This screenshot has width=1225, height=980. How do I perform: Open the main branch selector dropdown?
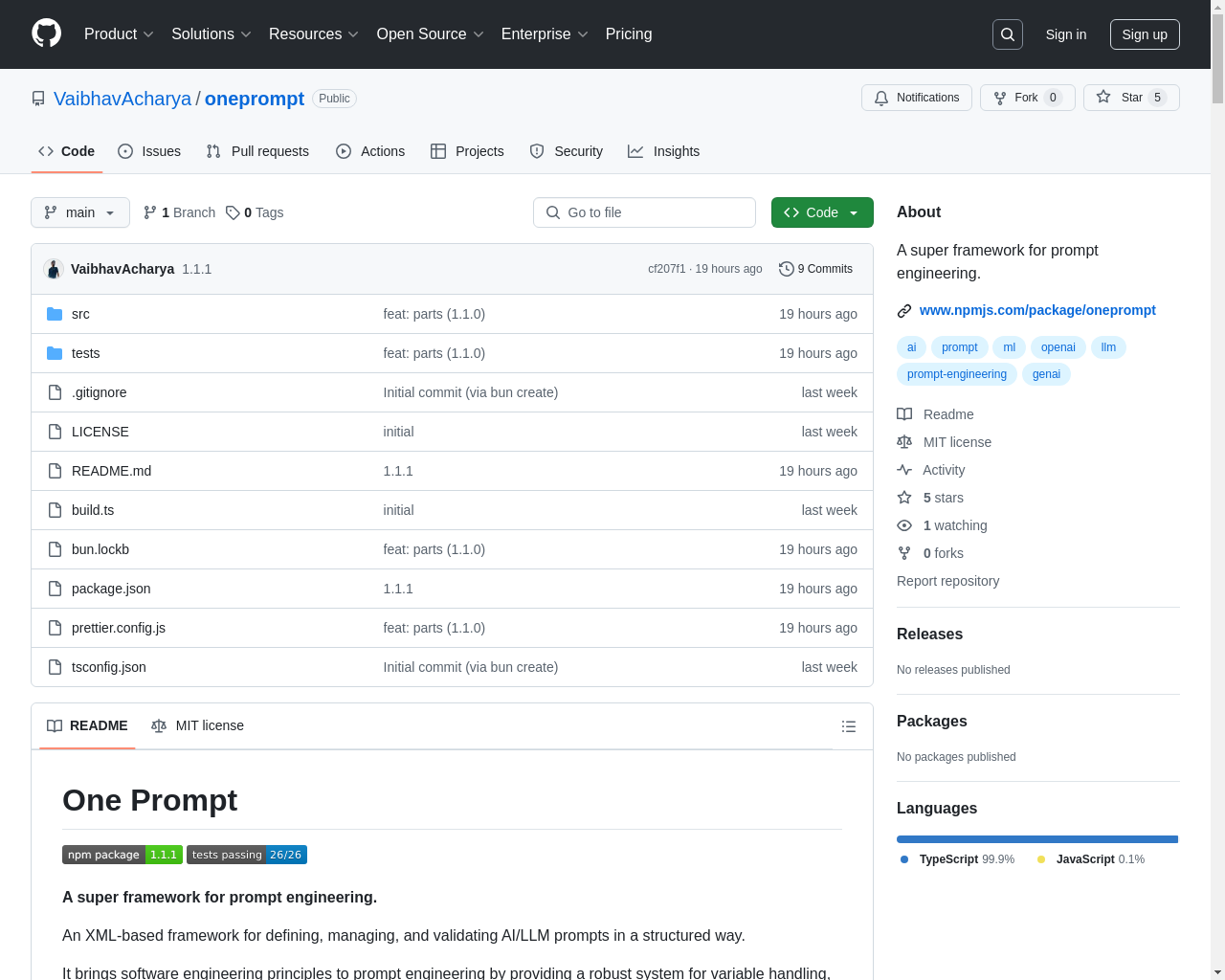coord(80,212)
